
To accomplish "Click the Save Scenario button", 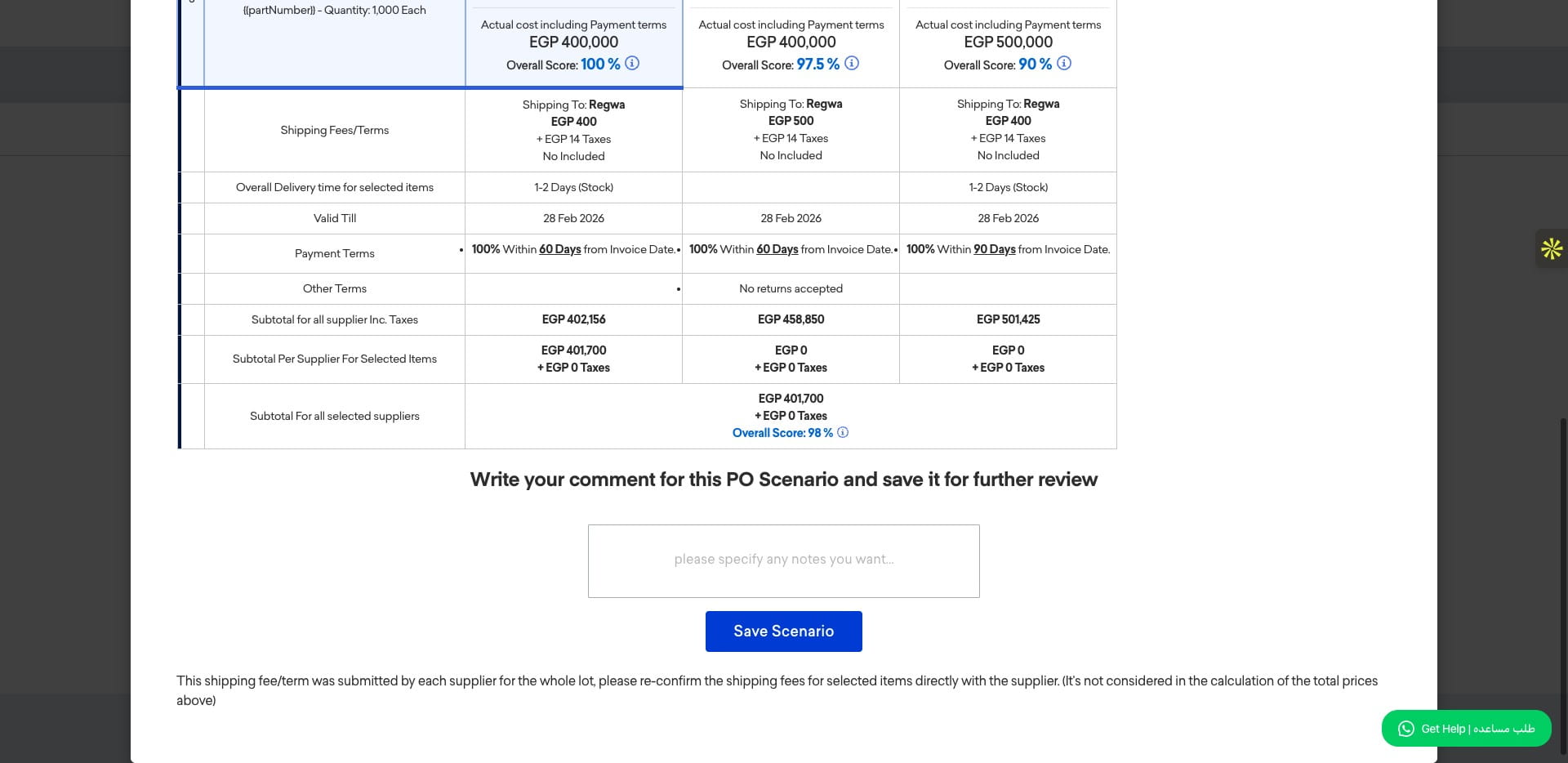I will click(783, 631).
